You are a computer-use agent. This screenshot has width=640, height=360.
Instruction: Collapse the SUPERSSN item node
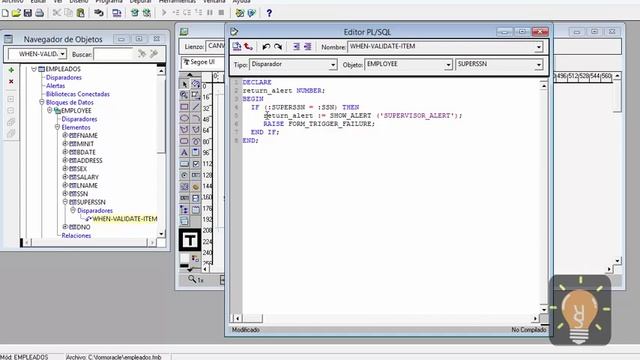(65, 202)
